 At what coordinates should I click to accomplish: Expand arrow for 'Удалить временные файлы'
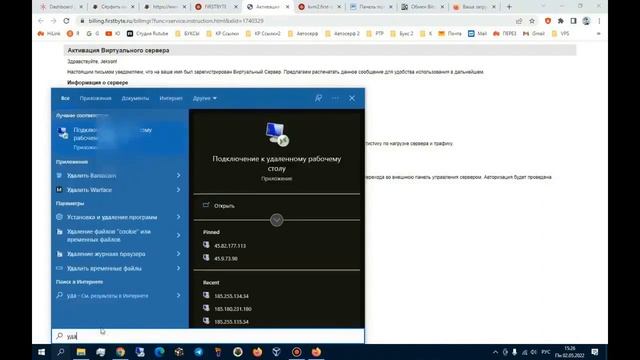point(178,268)
